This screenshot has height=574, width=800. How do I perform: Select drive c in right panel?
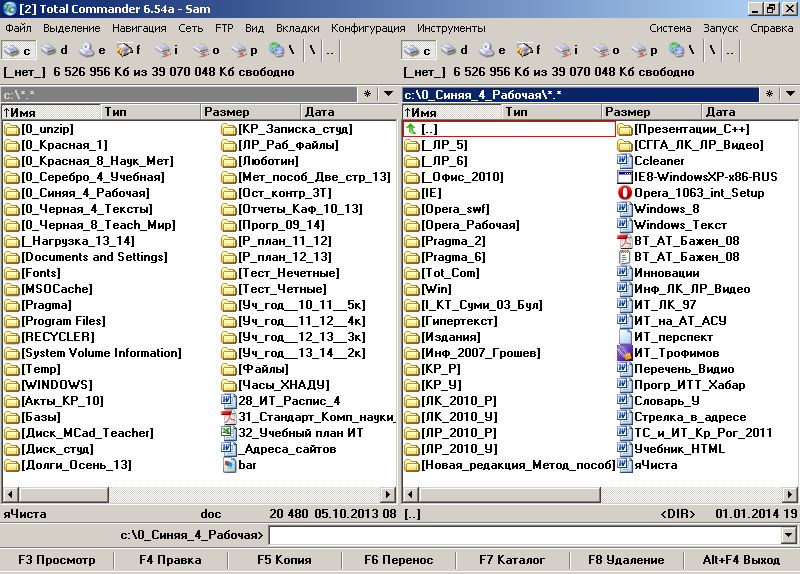(418, 51)
